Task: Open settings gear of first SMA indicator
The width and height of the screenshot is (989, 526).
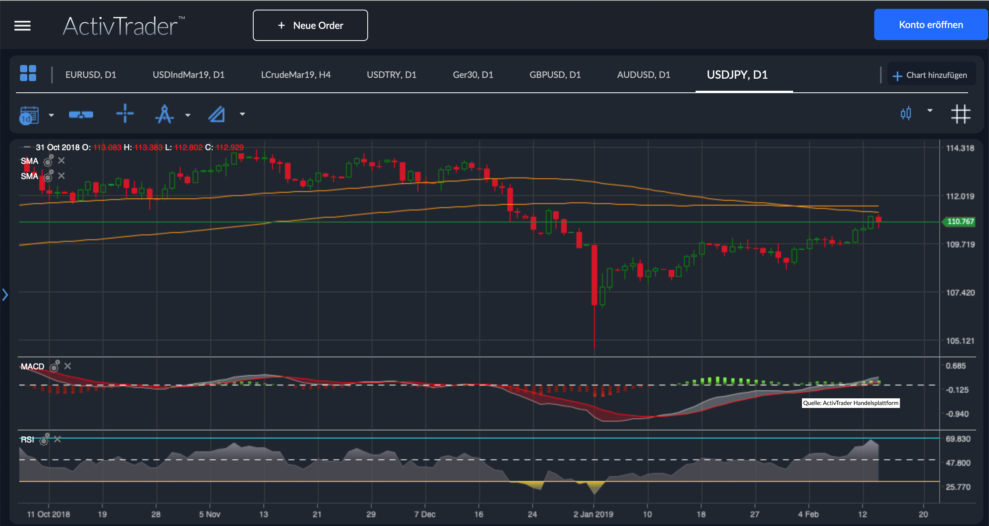Action: coord(48,161)
